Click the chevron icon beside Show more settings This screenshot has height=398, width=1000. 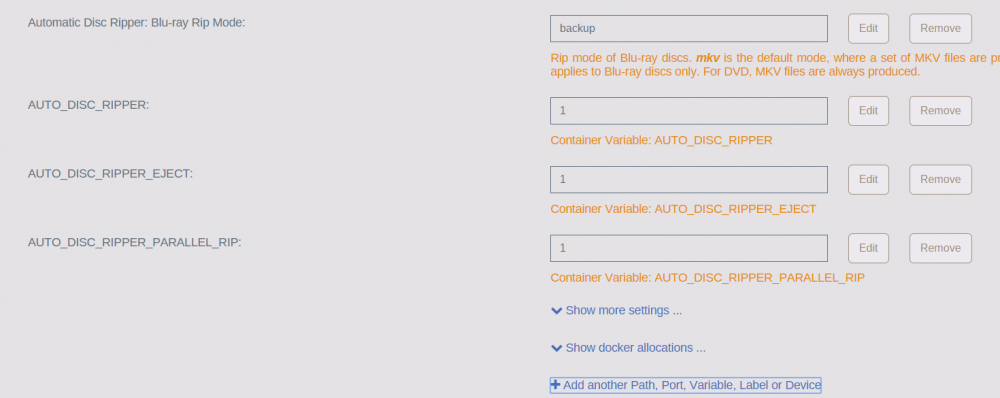556,311
